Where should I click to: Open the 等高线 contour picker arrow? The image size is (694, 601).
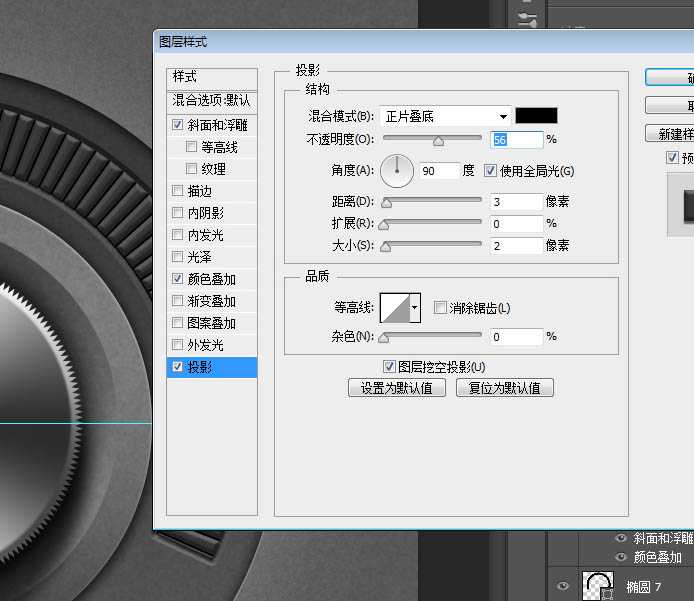tap(415, 308)
